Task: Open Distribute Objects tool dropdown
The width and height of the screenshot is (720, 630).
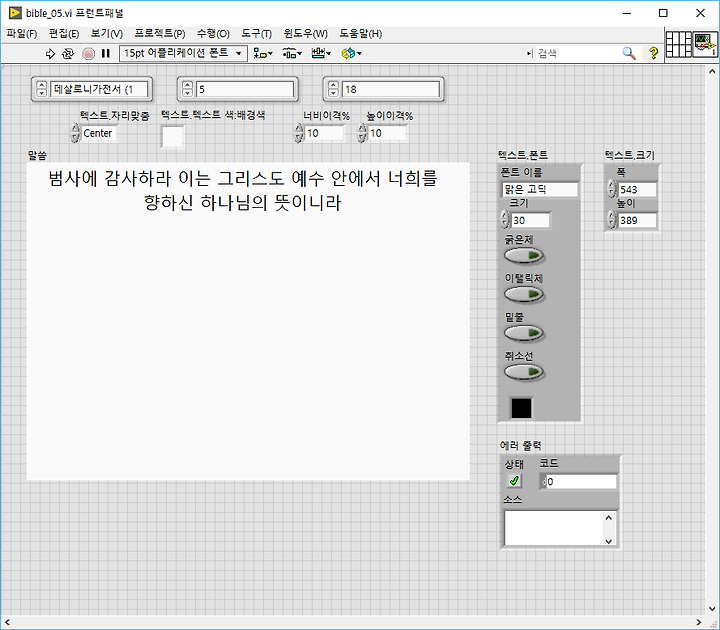Action: [x=292, y=54]
